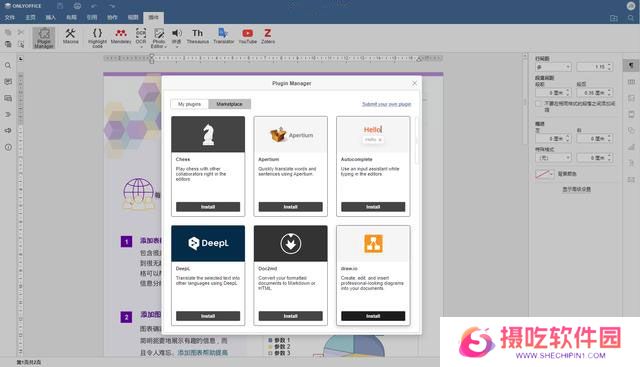The image size is (640, 367).
Task: Open table settings icon in right sidebar
Action: pyautogui.click(x=631, y=82)
